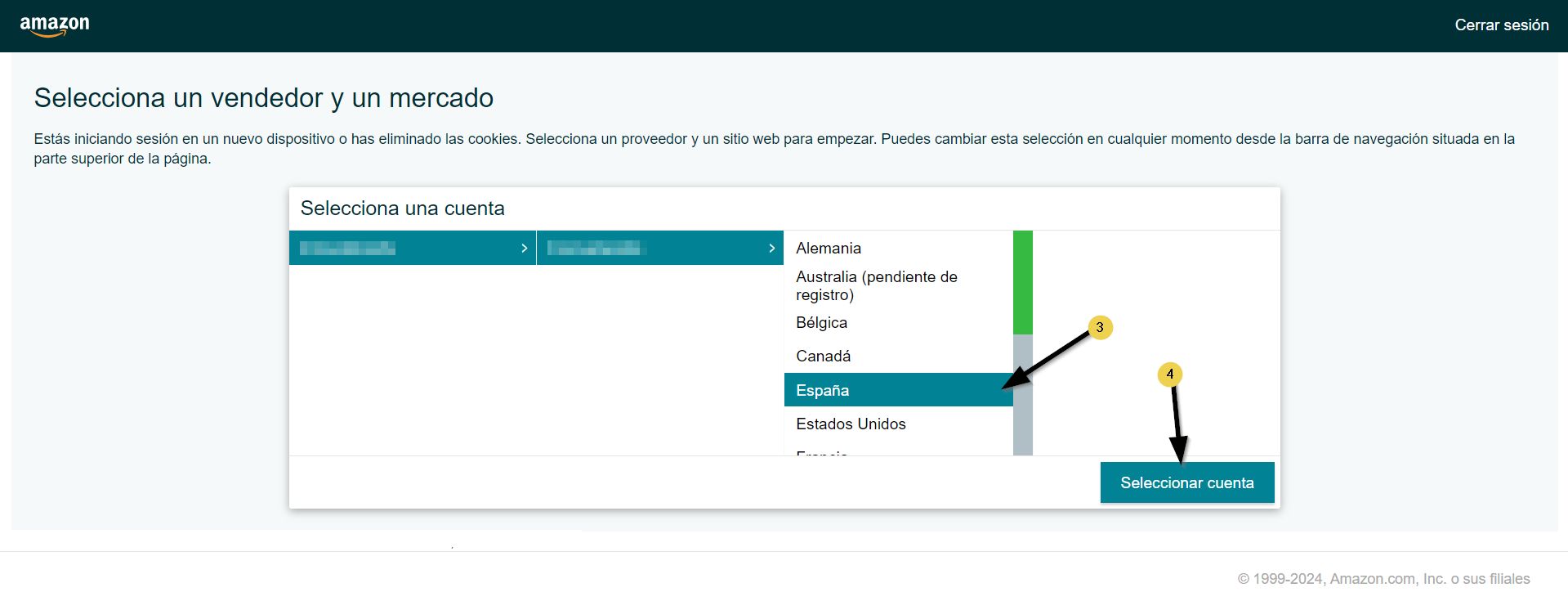Click the yellow step 3 marker

click(1100, 327)
